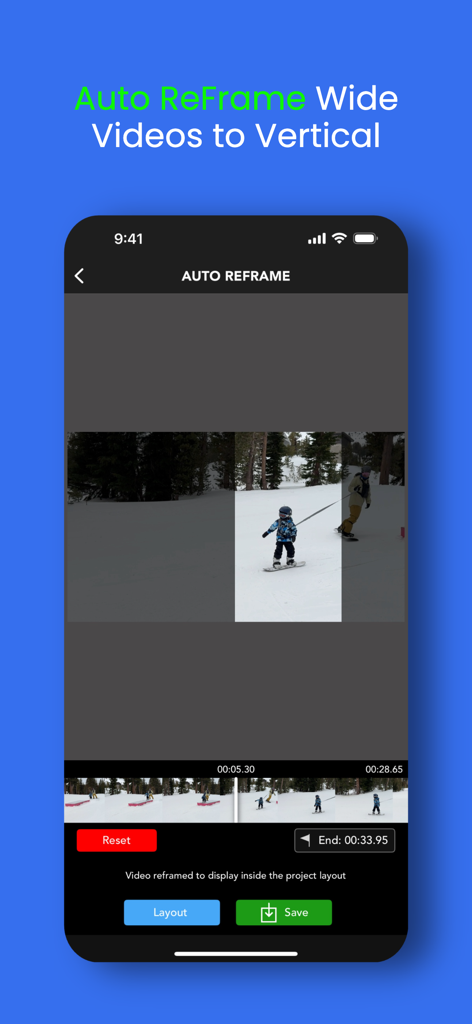The width and height of the screenshot is (472, 1024).
Task: Click the green Save button
Action: [284, 912]
